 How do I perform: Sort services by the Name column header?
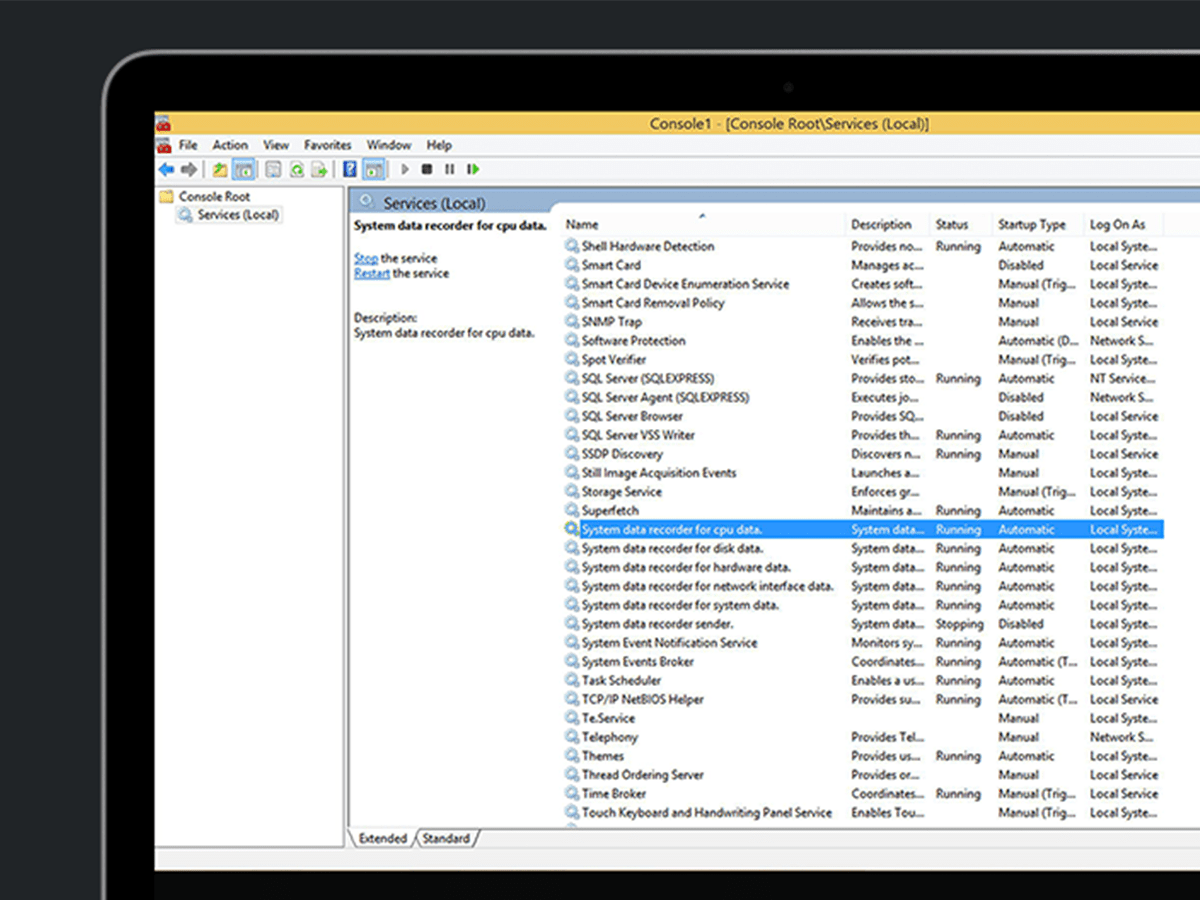click(583, 225)
